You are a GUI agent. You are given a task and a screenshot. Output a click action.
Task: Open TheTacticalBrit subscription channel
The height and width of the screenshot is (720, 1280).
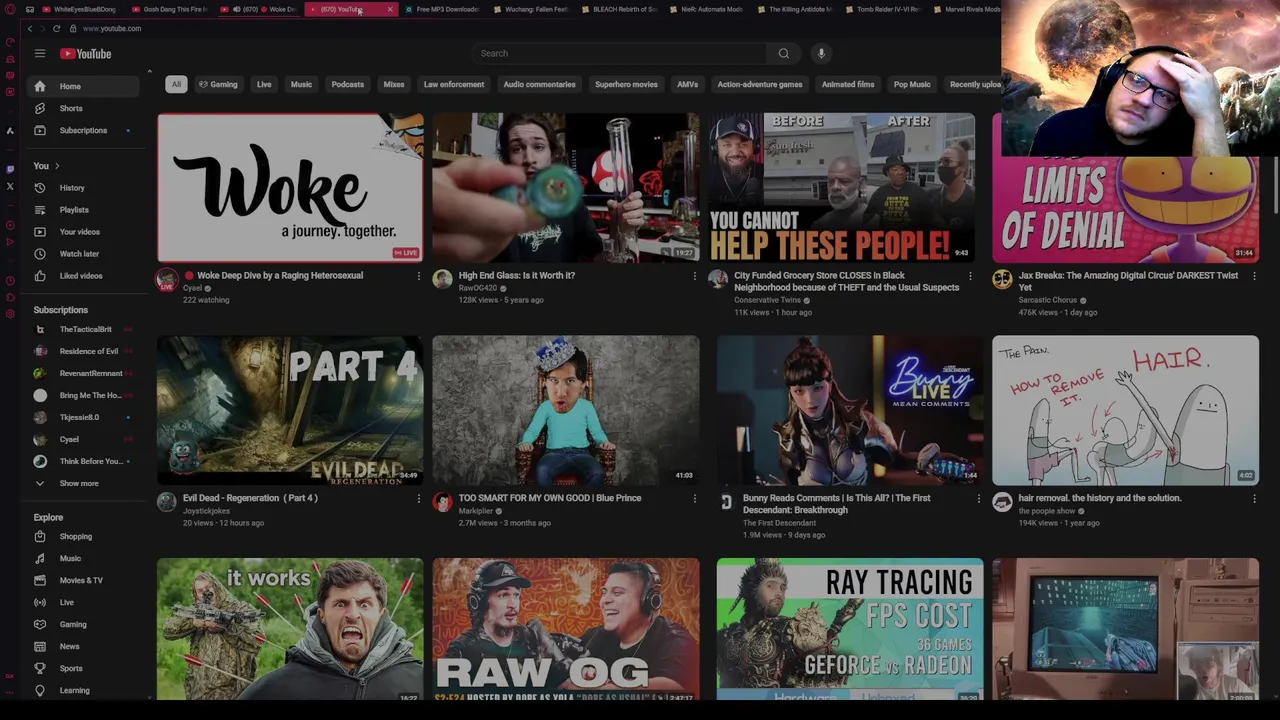click(85, 329)
